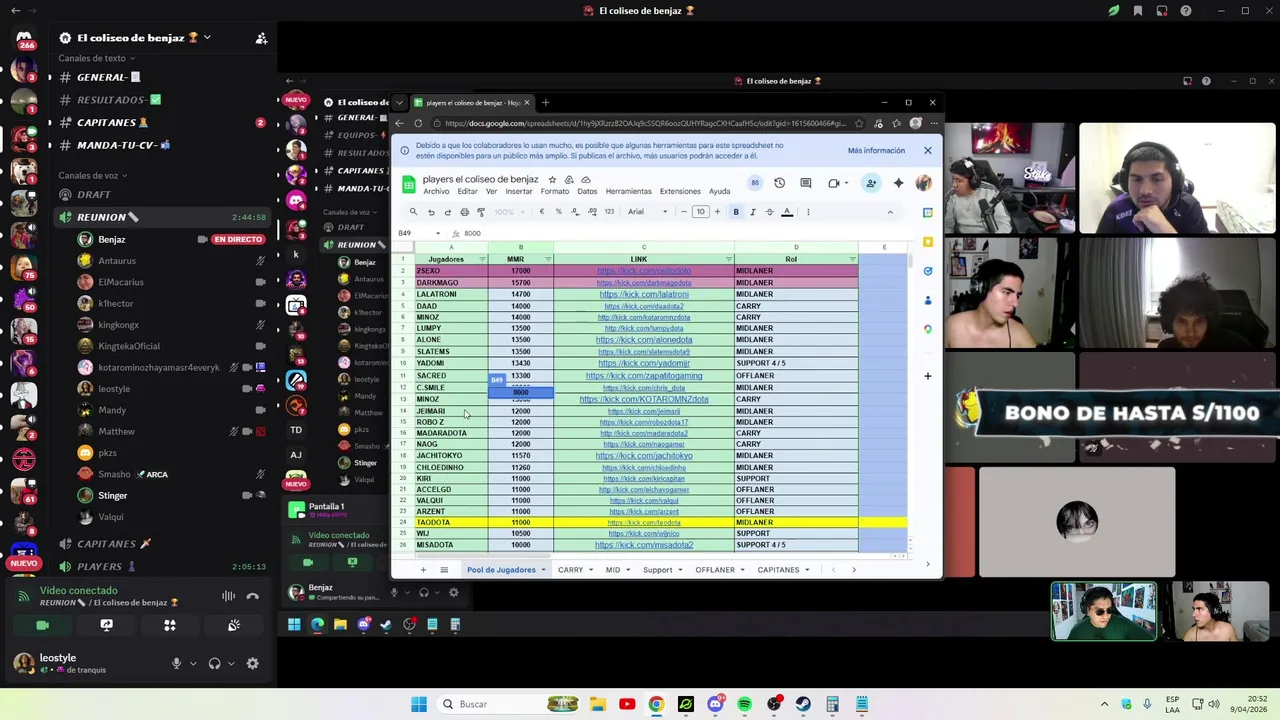Toggle bold formatting in Sheets toolbar
Image resolution: width=1280 pixels, height=720 pixels.
coord(736,212)
